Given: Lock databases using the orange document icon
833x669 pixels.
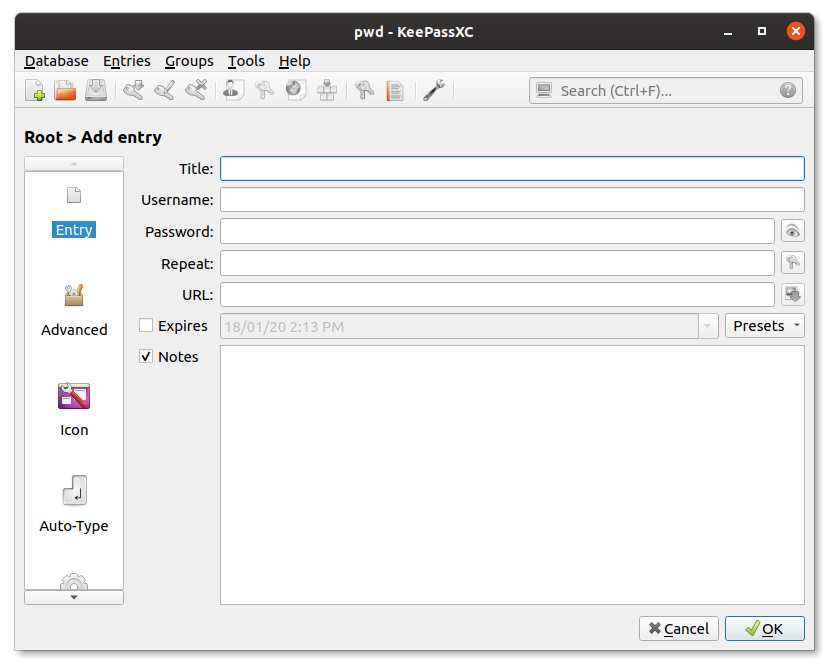Looking at the screenshot, I should (x=395, y=91).
